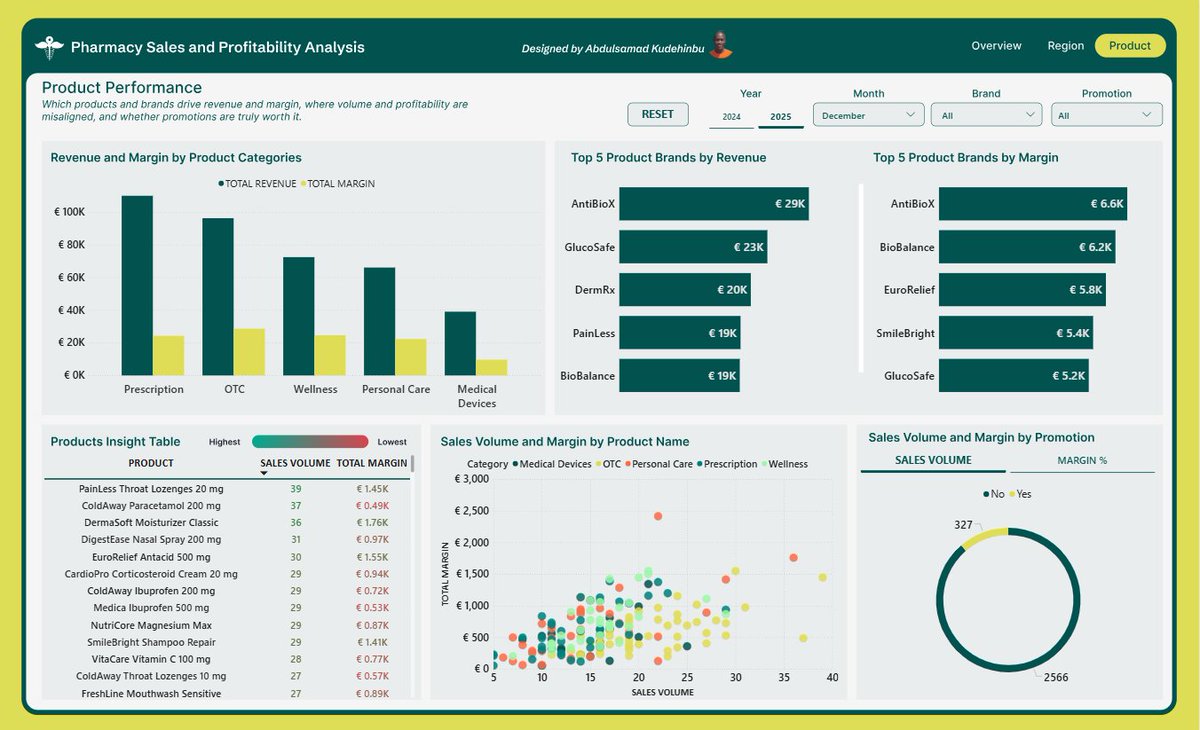Click the highest-margin orange scatter point
The width and height of the screenshot is (1200, 730).
click(658, 516)
